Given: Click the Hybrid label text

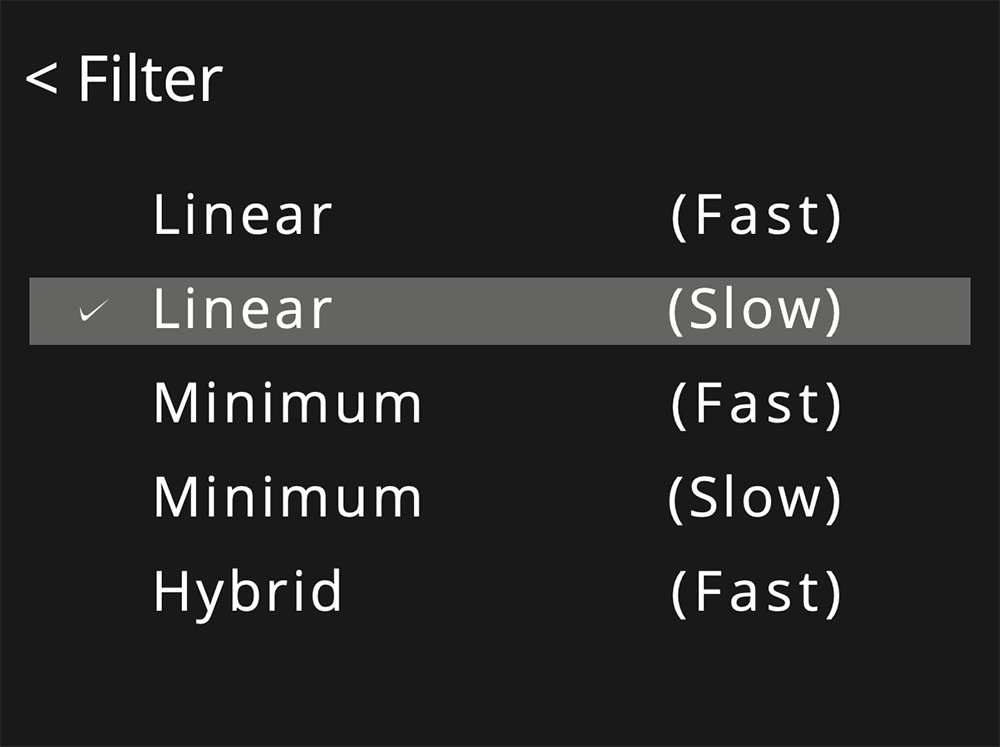Looking at the screenshot, I should coord(247,591).
